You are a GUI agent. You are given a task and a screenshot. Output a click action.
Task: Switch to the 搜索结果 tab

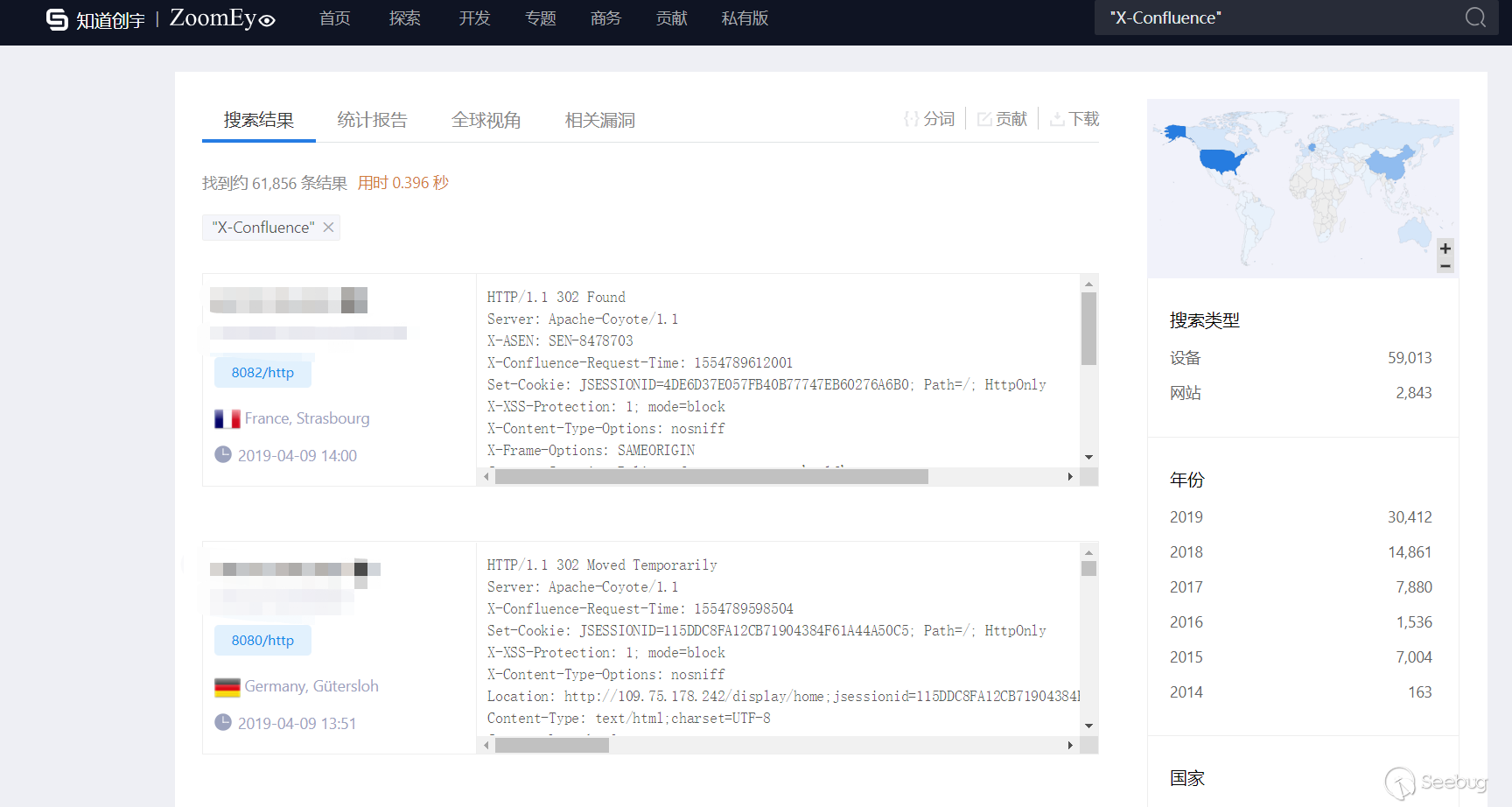[x=259, y=120]
